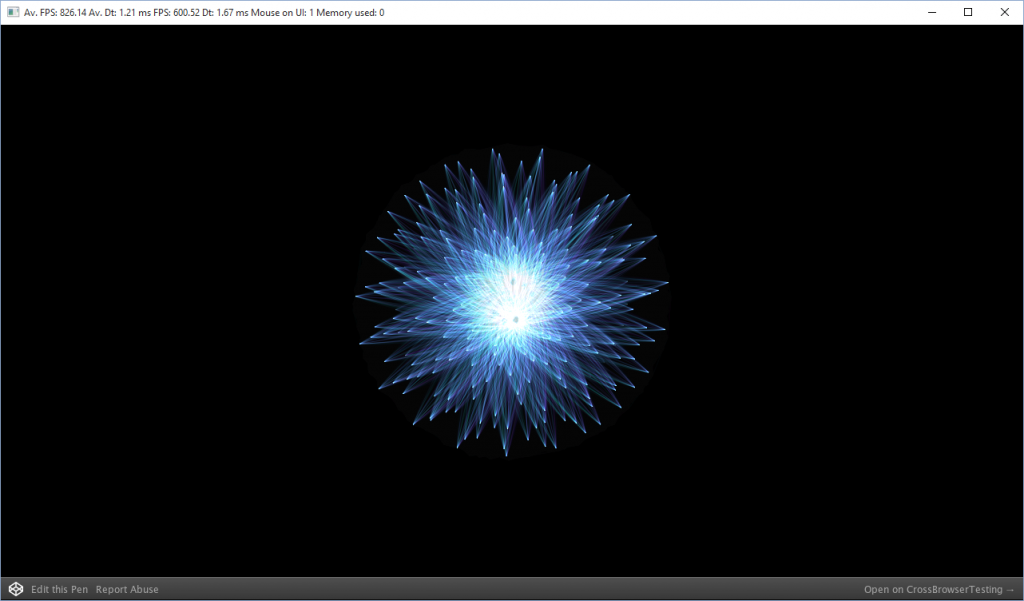Click the bottom-most petal tip of the flower
This screenshot has width=1024, height=601.
(506, 455)
